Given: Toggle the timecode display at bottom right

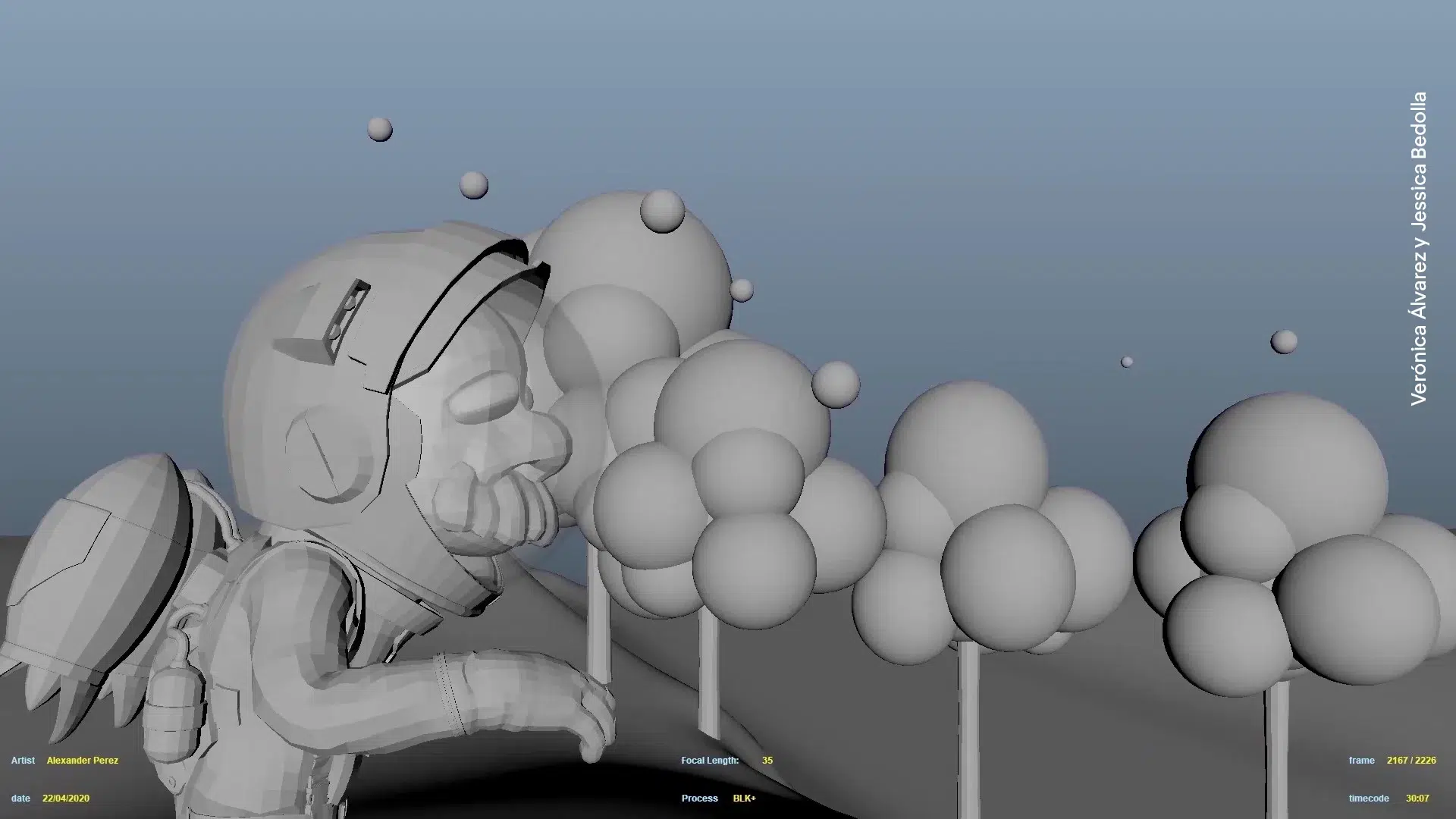Looking at the screenshot, I should coord(1369,798).
